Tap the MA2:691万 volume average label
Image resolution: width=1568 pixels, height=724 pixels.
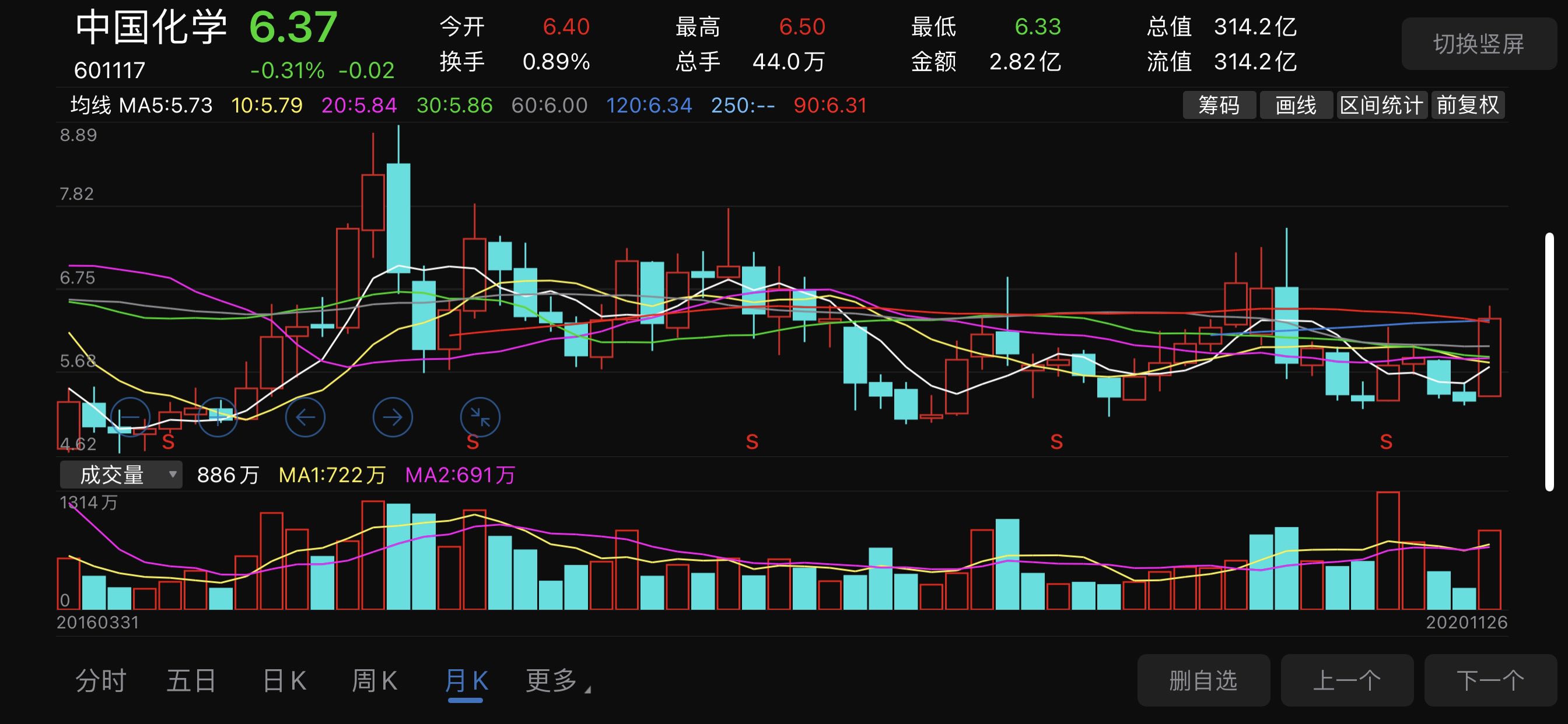point(460,475)
